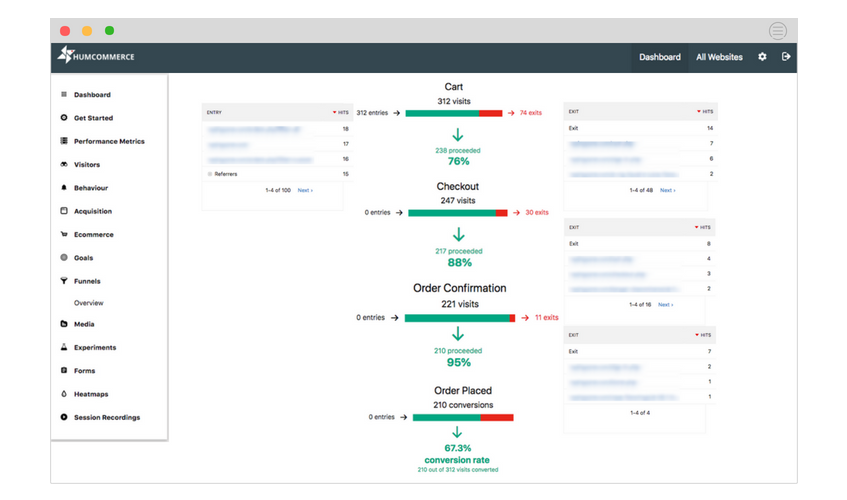
Task: Open Ecommerce section in sidebar
Action: click(x=93, y=234)
